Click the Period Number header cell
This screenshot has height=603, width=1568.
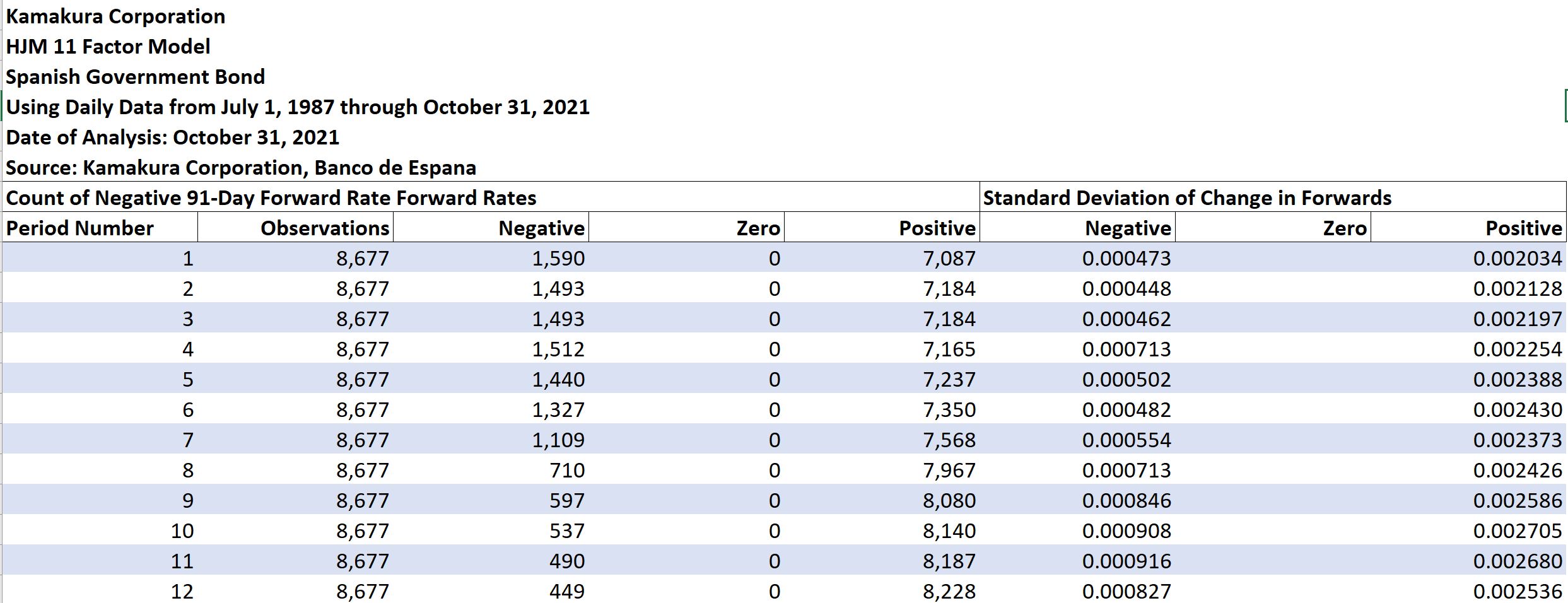point(100,228)
